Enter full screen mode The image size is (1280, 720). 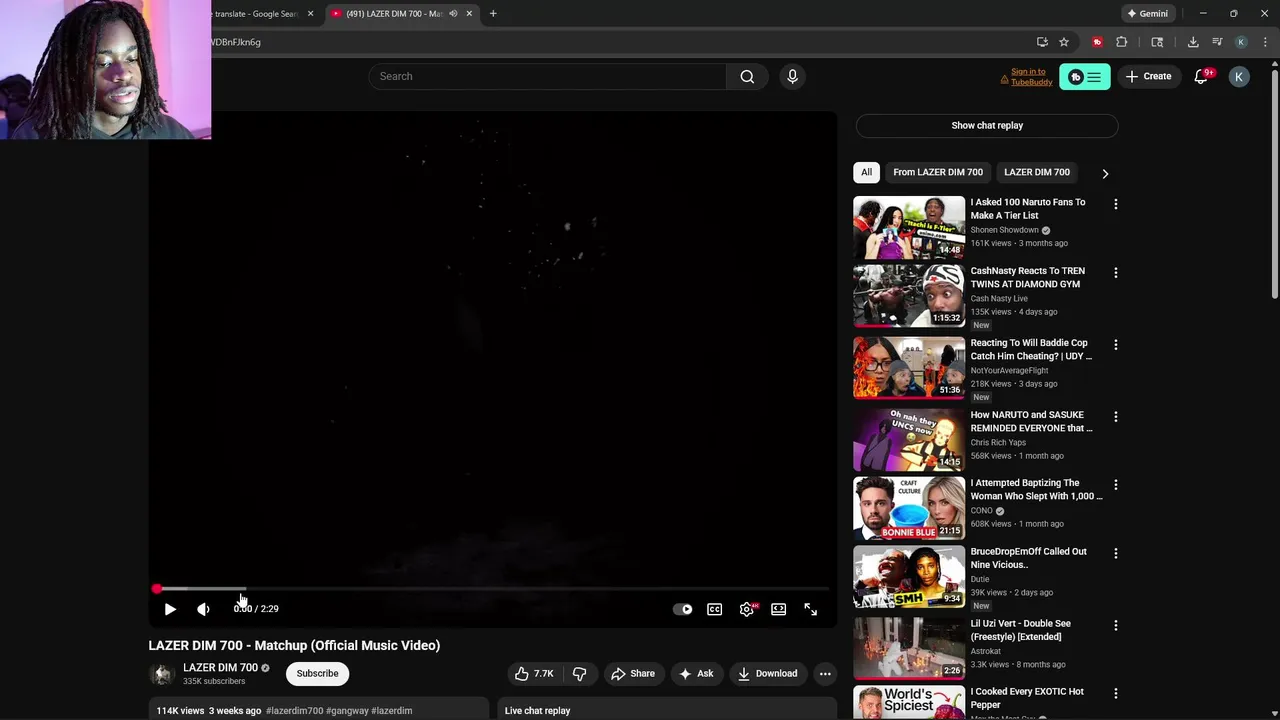point(811,609)
